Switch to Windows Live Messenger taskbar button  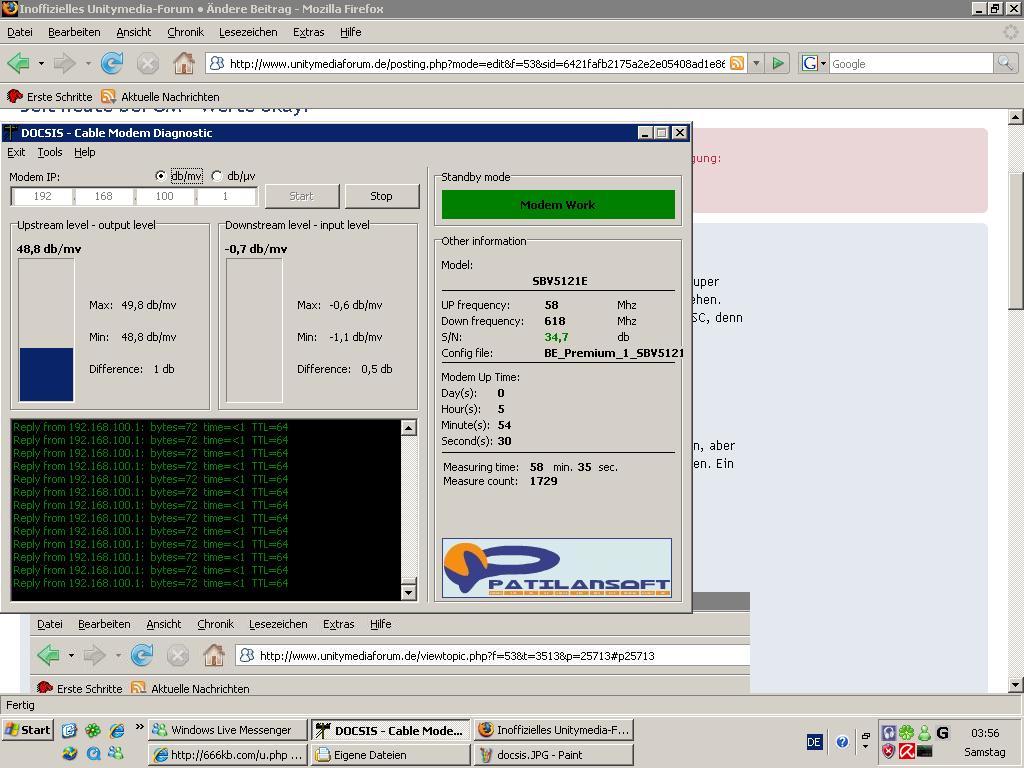(x=227, y=729)
